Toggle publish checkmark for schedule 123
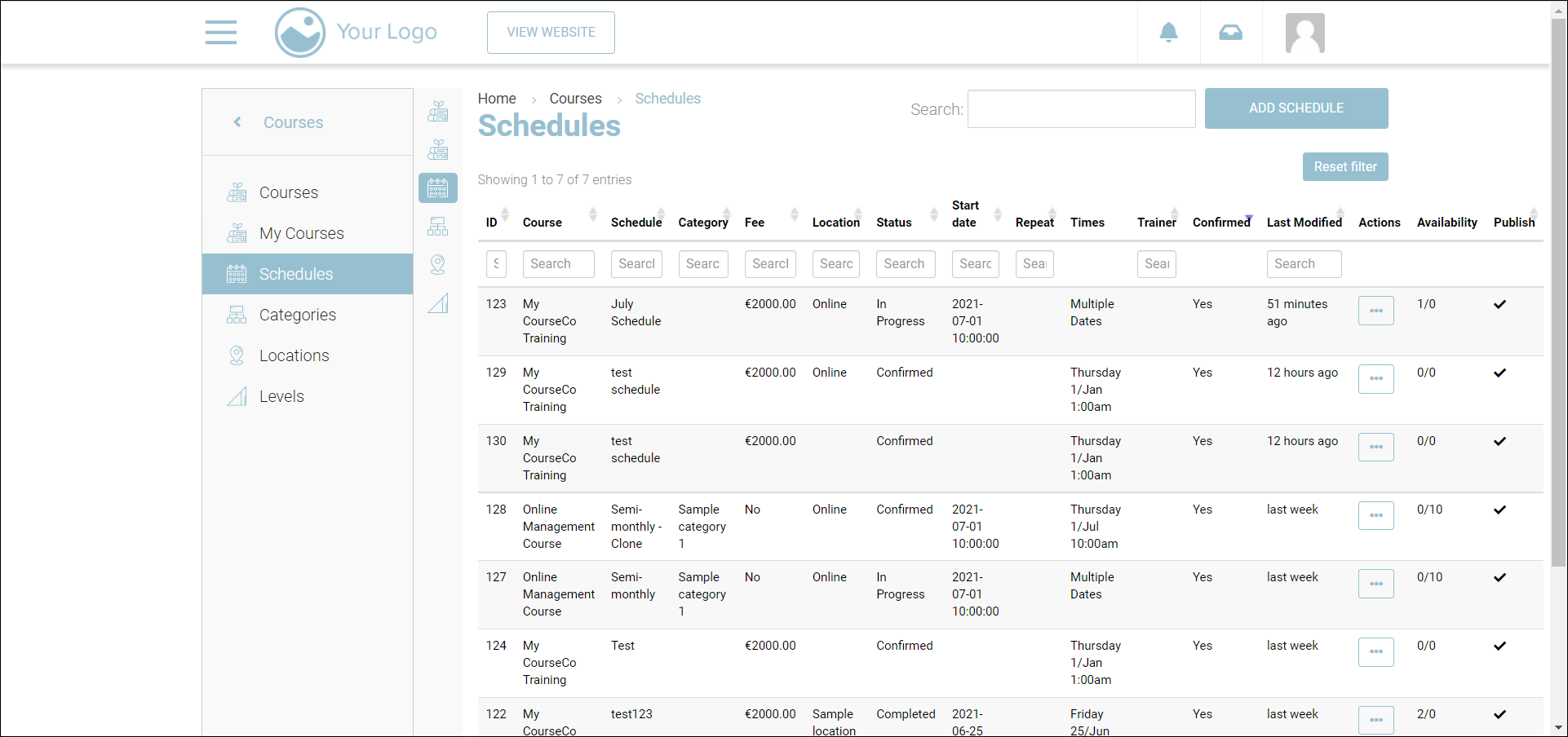 pyautogui.click(x=1499, y=304)
